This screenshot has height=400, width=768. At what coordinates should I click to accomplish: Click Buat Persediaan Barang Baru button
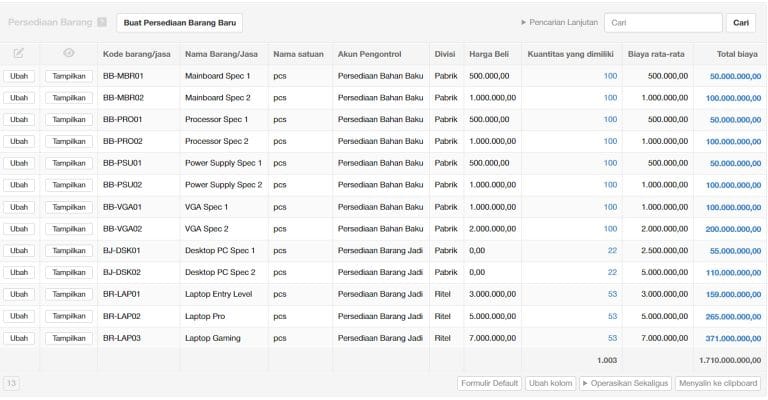coord(179,23)
